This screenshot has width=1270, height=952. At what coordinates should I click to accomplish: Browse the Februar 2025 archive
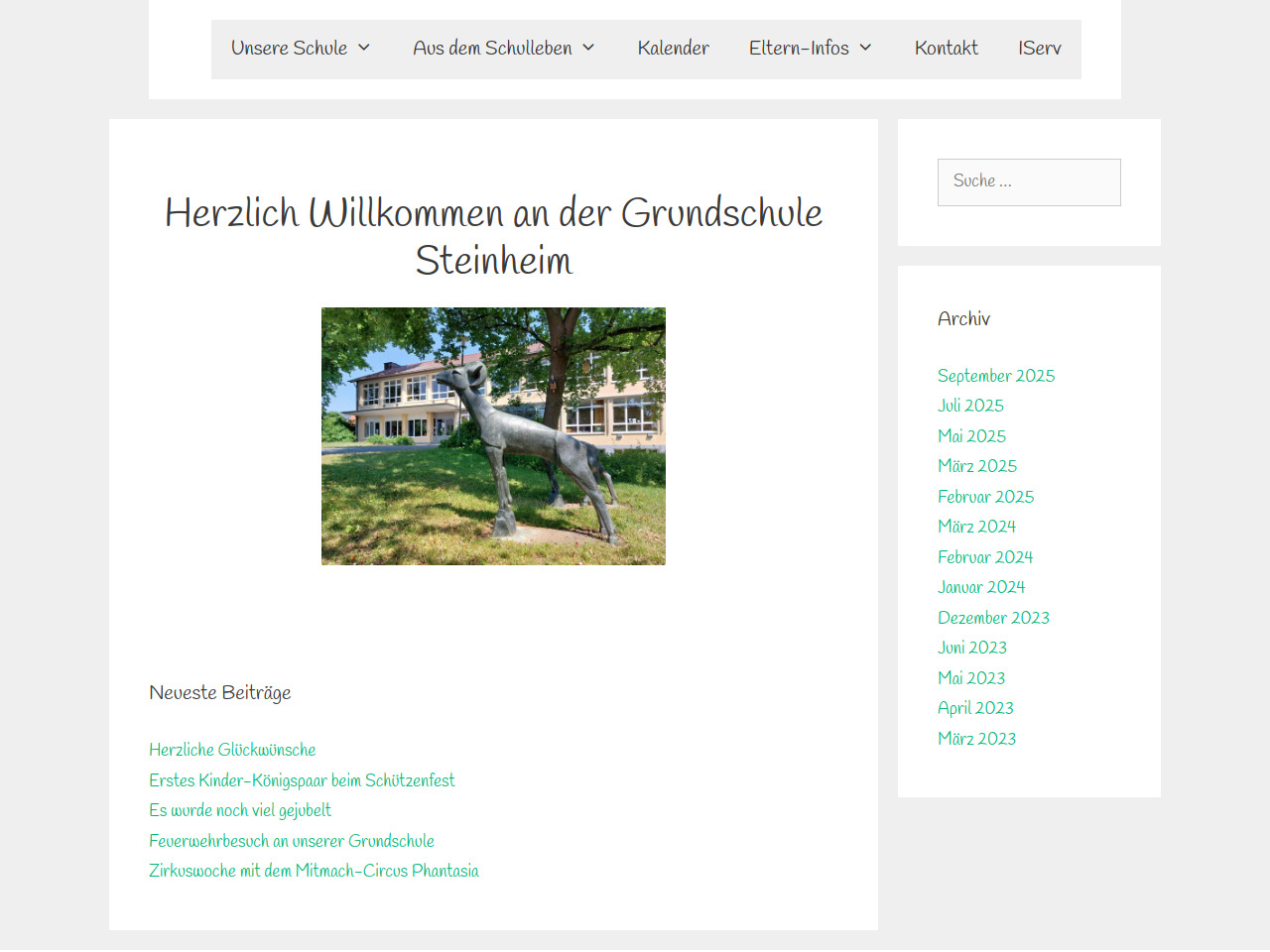985,497
